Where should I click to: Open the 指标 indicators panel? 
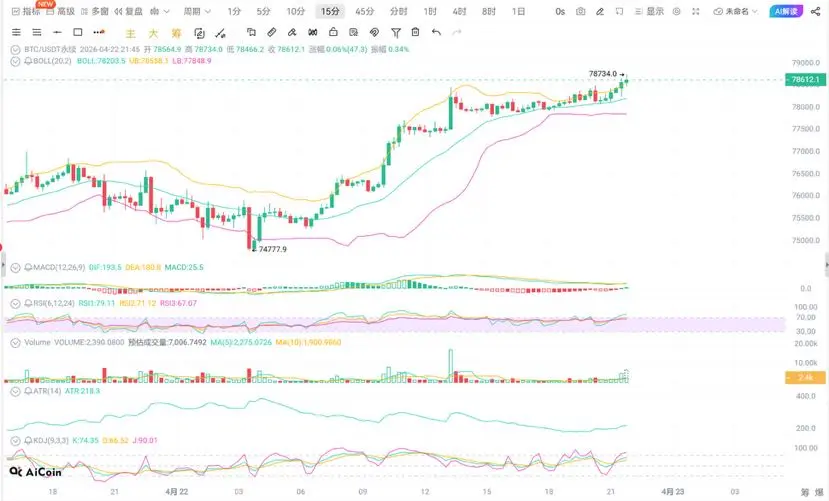coord(26,11)
